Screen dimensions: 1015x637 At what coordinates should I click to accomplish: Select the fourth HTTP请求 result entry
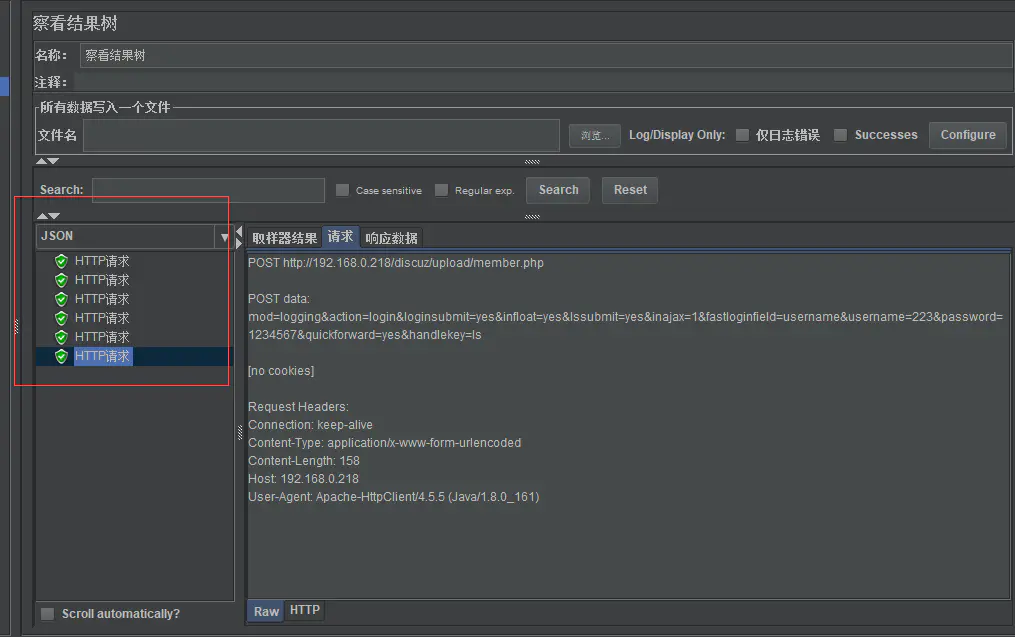102,318
